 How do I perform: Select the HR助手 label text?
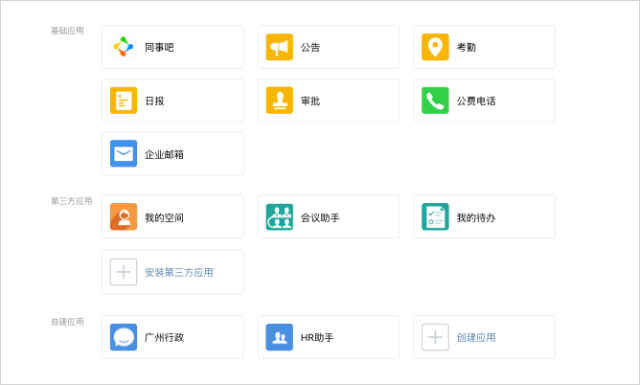click(x=317, y=338)
